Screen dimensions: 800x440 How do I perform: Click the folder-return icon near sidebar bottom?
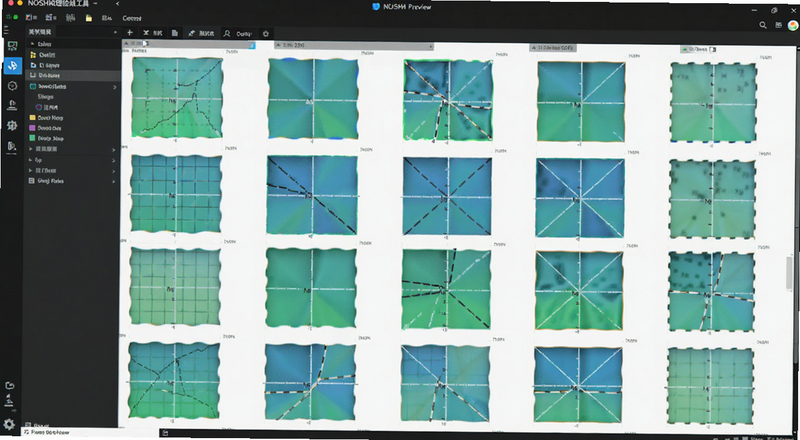pyautogui.click(x=10, y=385)
